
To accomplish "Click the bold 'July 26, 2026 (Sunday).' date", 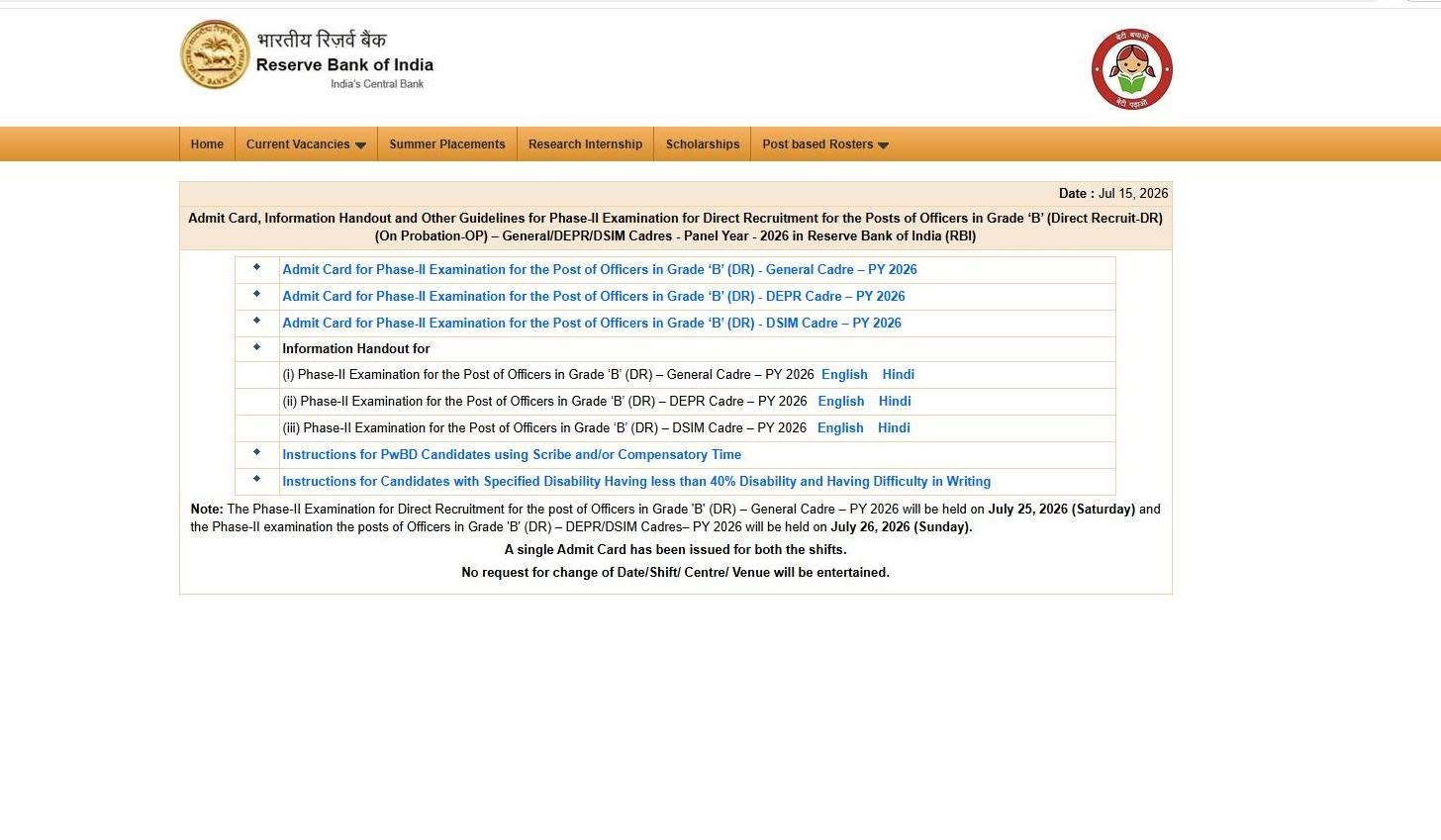I will 902,527.
